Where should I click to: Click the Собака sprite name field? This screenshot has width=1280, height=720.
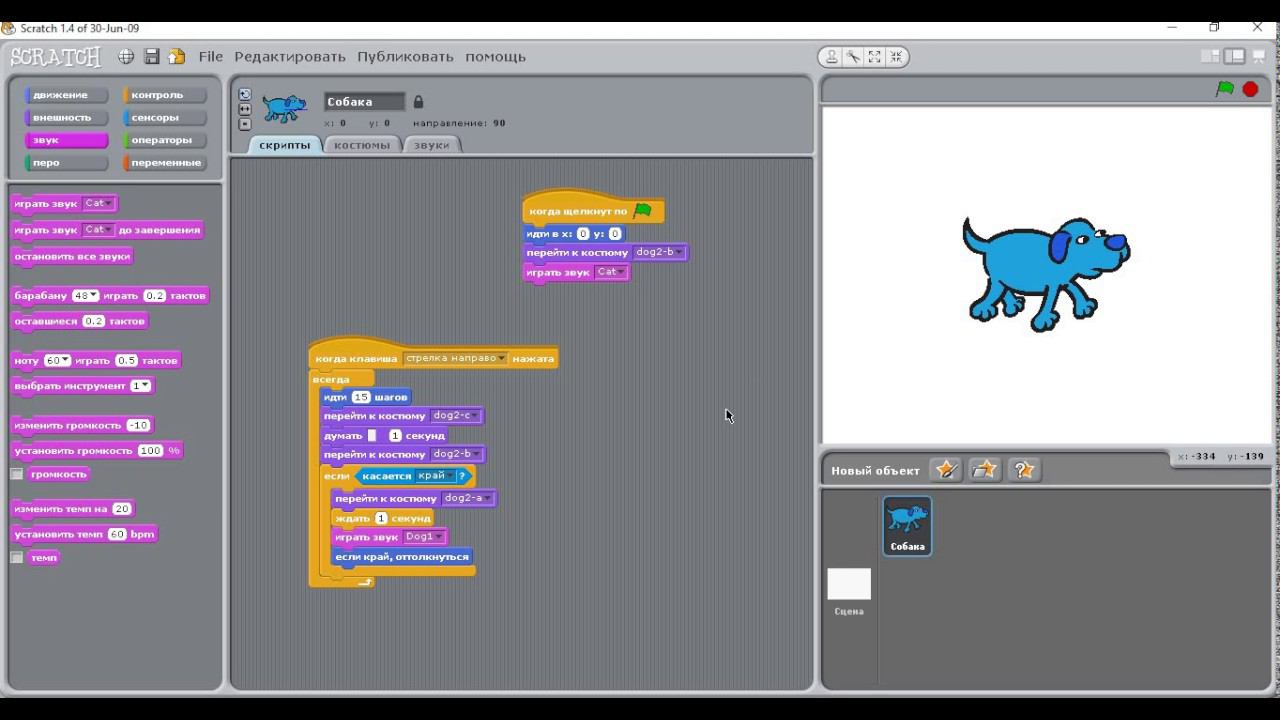pyautogui.click(x=365, y=102)
